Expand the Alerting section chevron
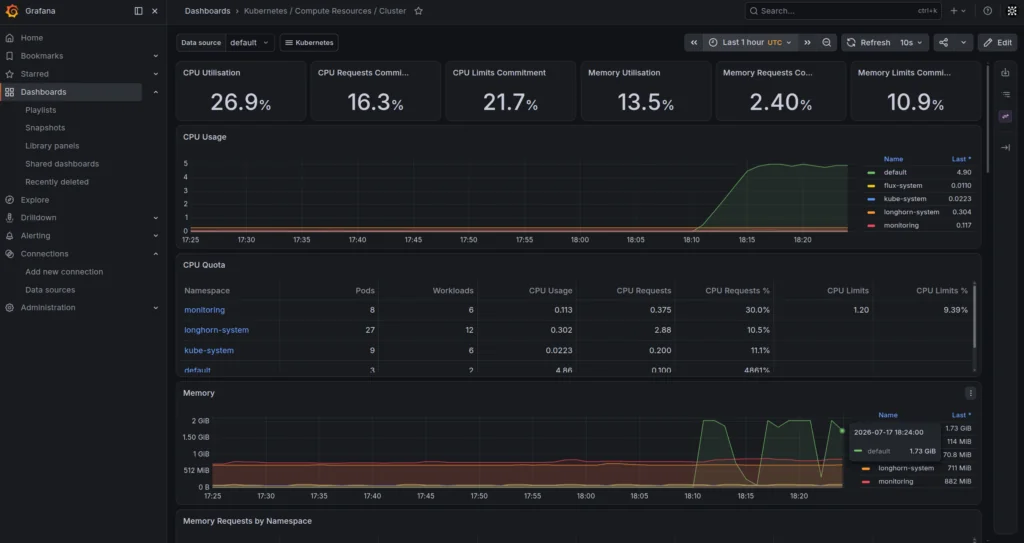Screen dimensions: 1024x543 155,236
